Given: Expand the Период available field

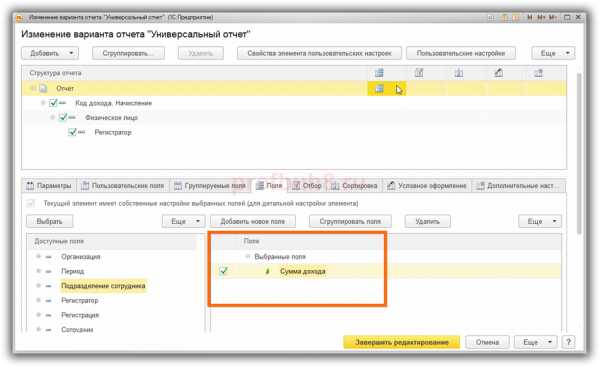Looking at the screenshot, I should 38,271.
